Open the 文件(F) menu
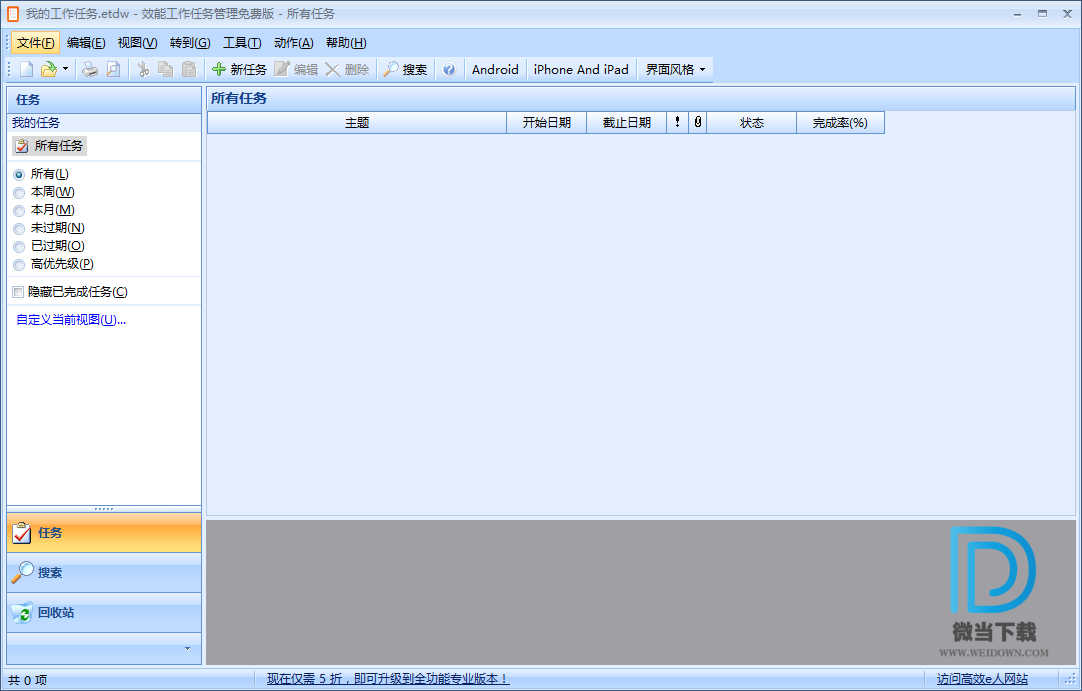 (35, 43)
